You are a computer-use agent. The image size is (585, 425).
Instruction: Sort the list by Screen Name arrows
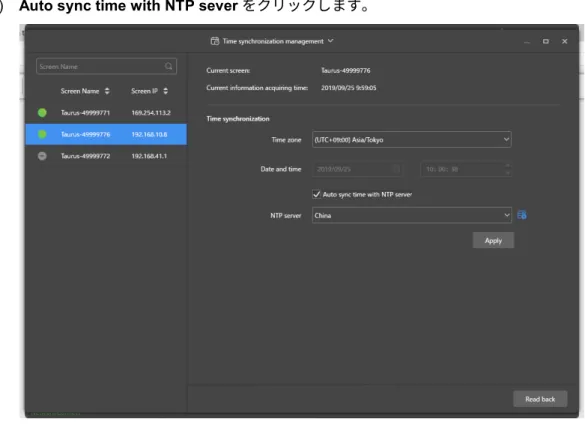click(107, 91)
